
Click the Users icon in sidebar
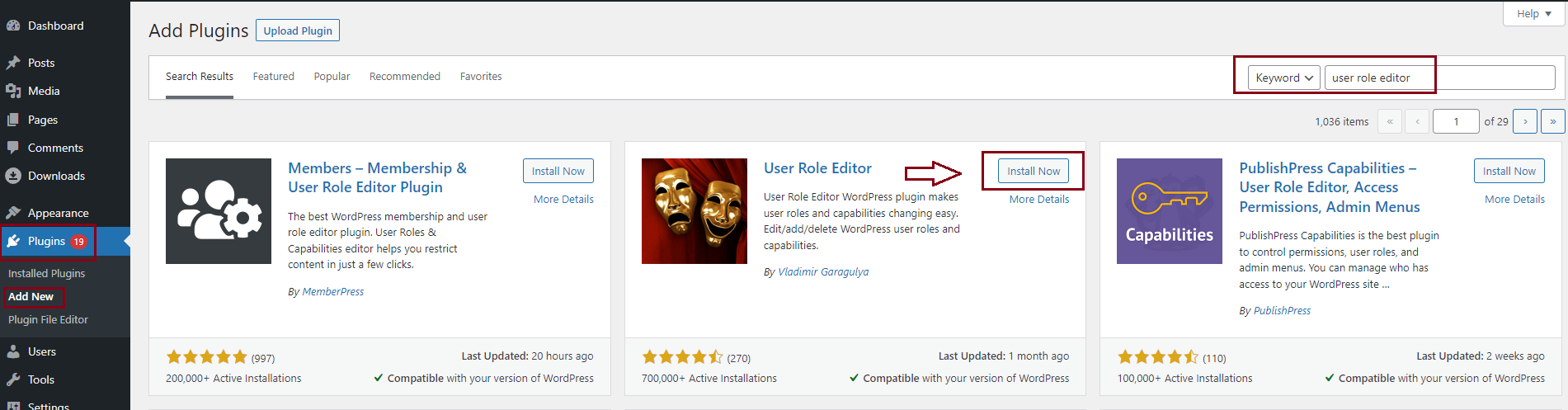[x=13, y=351]
